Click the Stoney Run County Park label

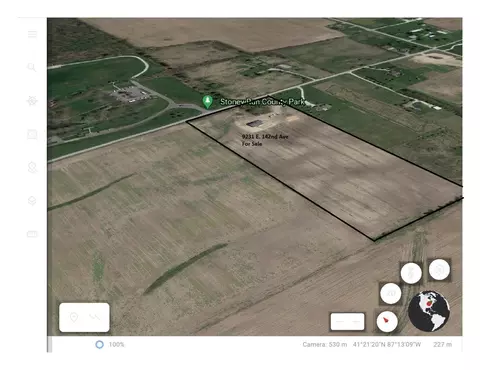point(262,102)
